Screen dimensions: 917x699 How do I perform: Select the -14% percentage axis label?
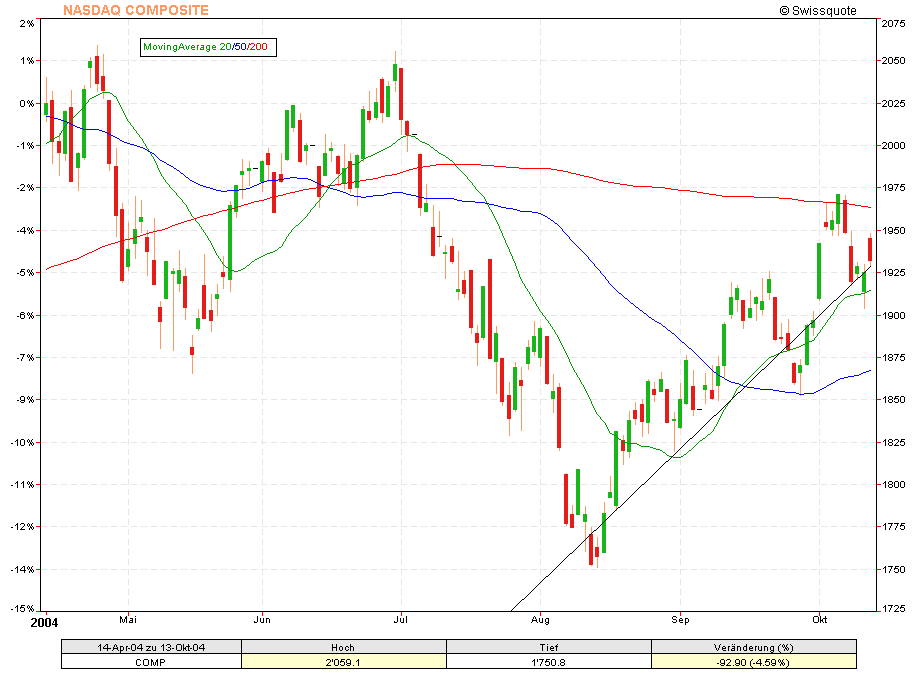23,569
